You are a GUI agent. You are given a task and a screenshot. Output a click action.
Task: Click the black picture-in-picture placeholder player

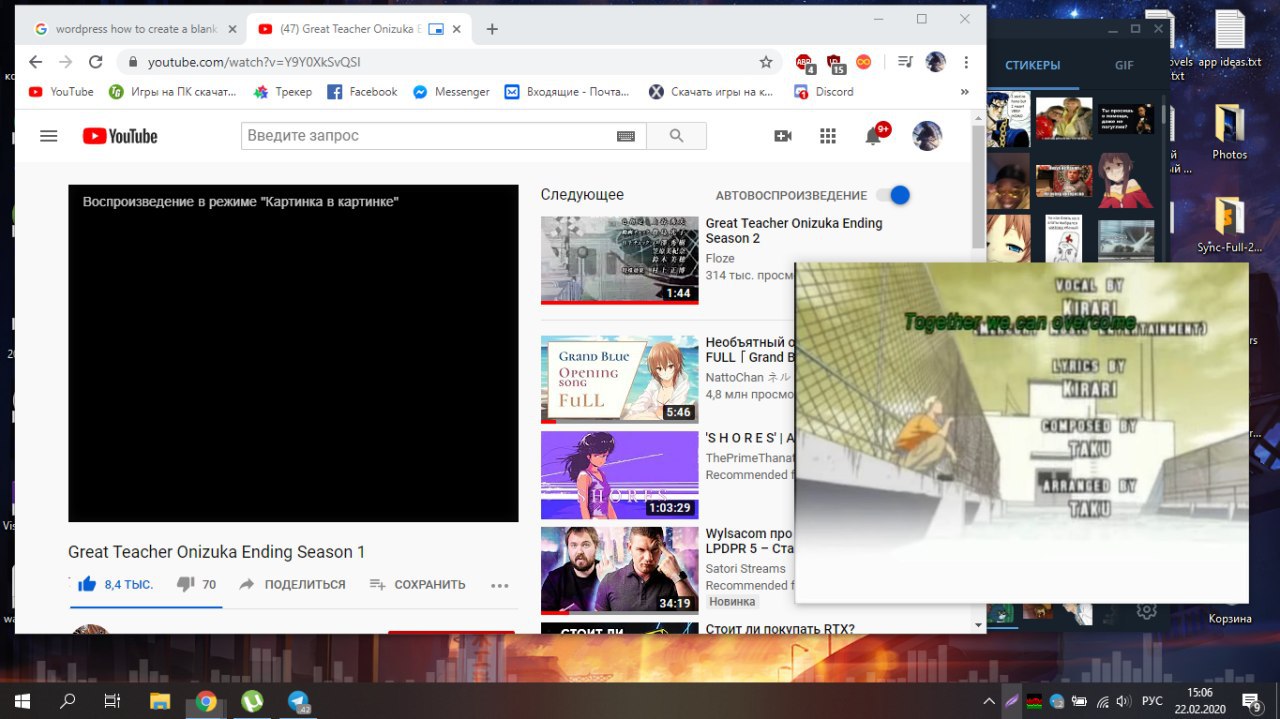[293, 353]
